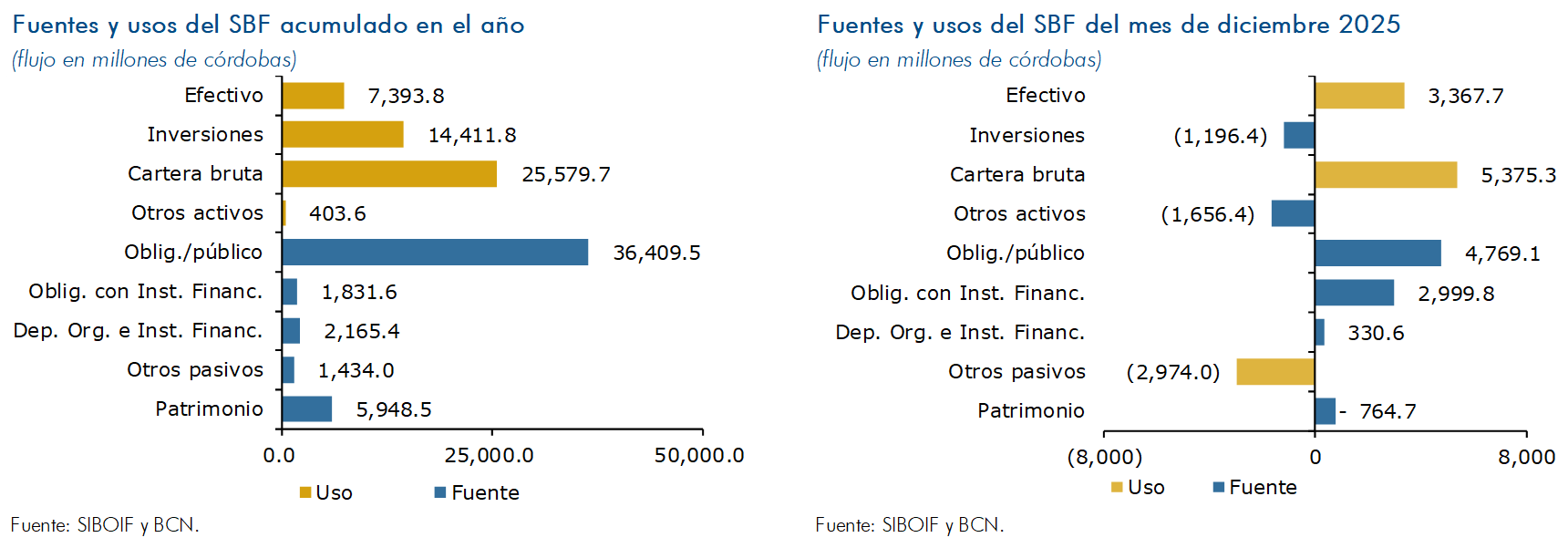
Task: Click the 764.7 data label
Action: [x=1387, y=412]
